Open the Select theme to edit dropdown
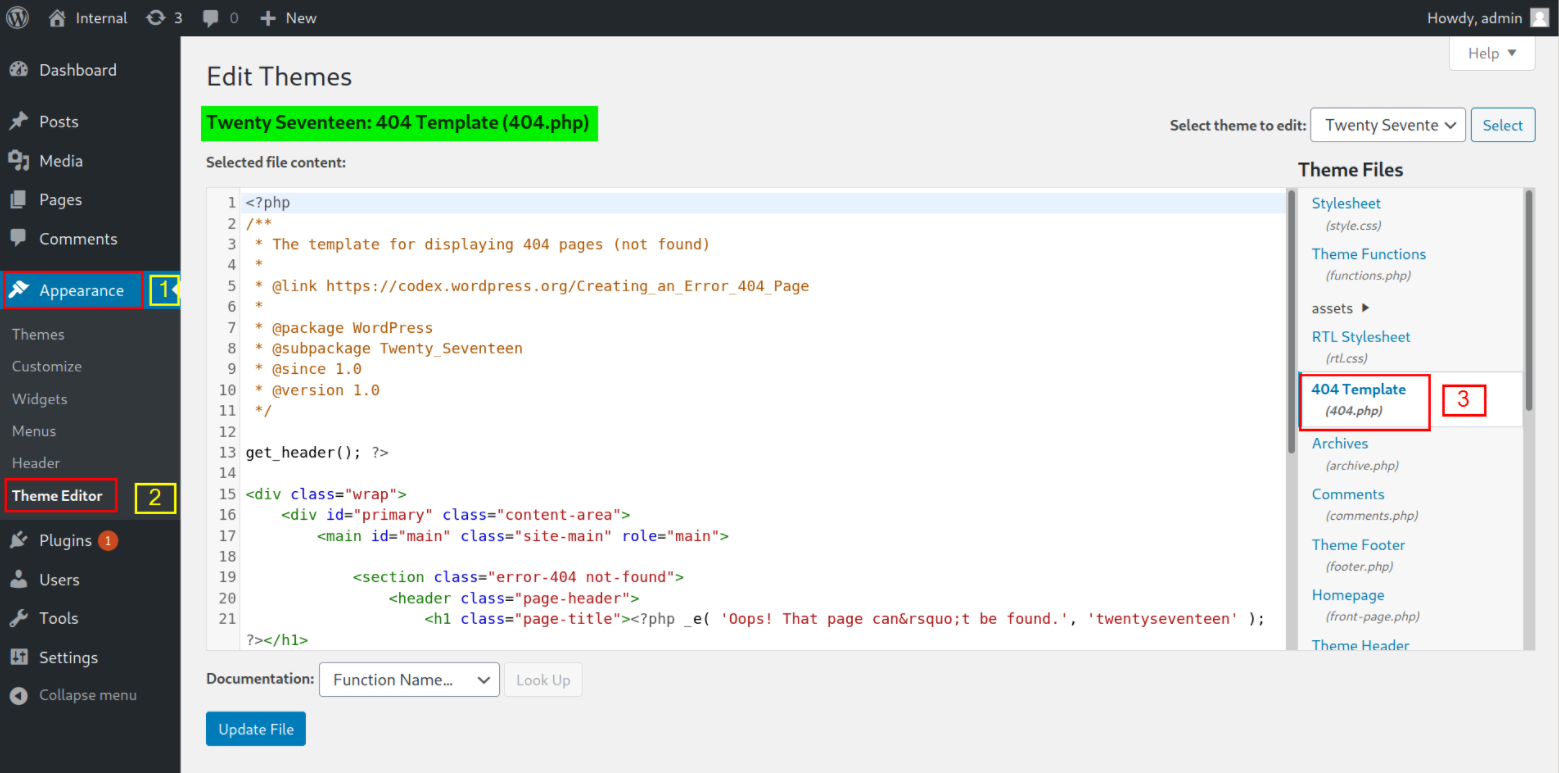The image size is (1559, 773). pos(1388,125)
